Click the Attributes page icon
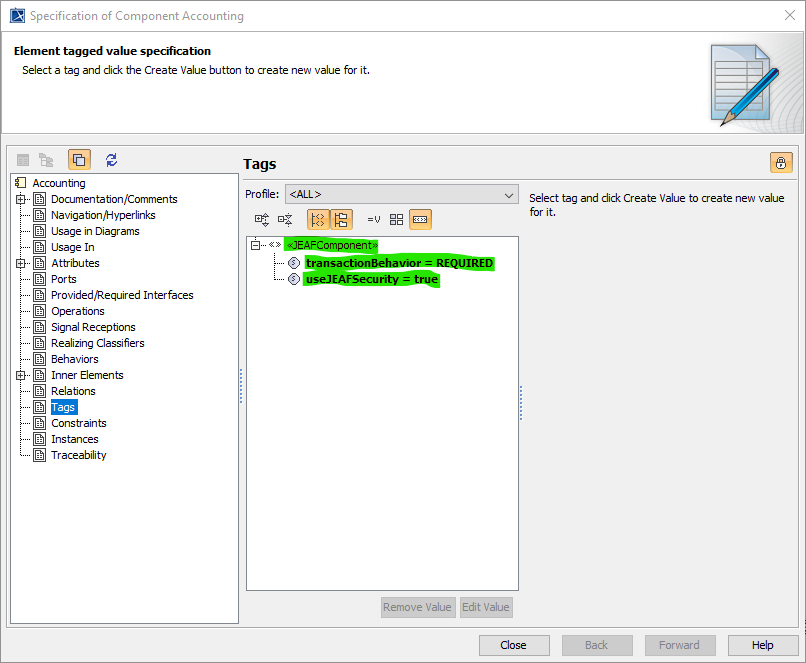The width and height of the screenshot is (806, 663). (x=40, y=264)
